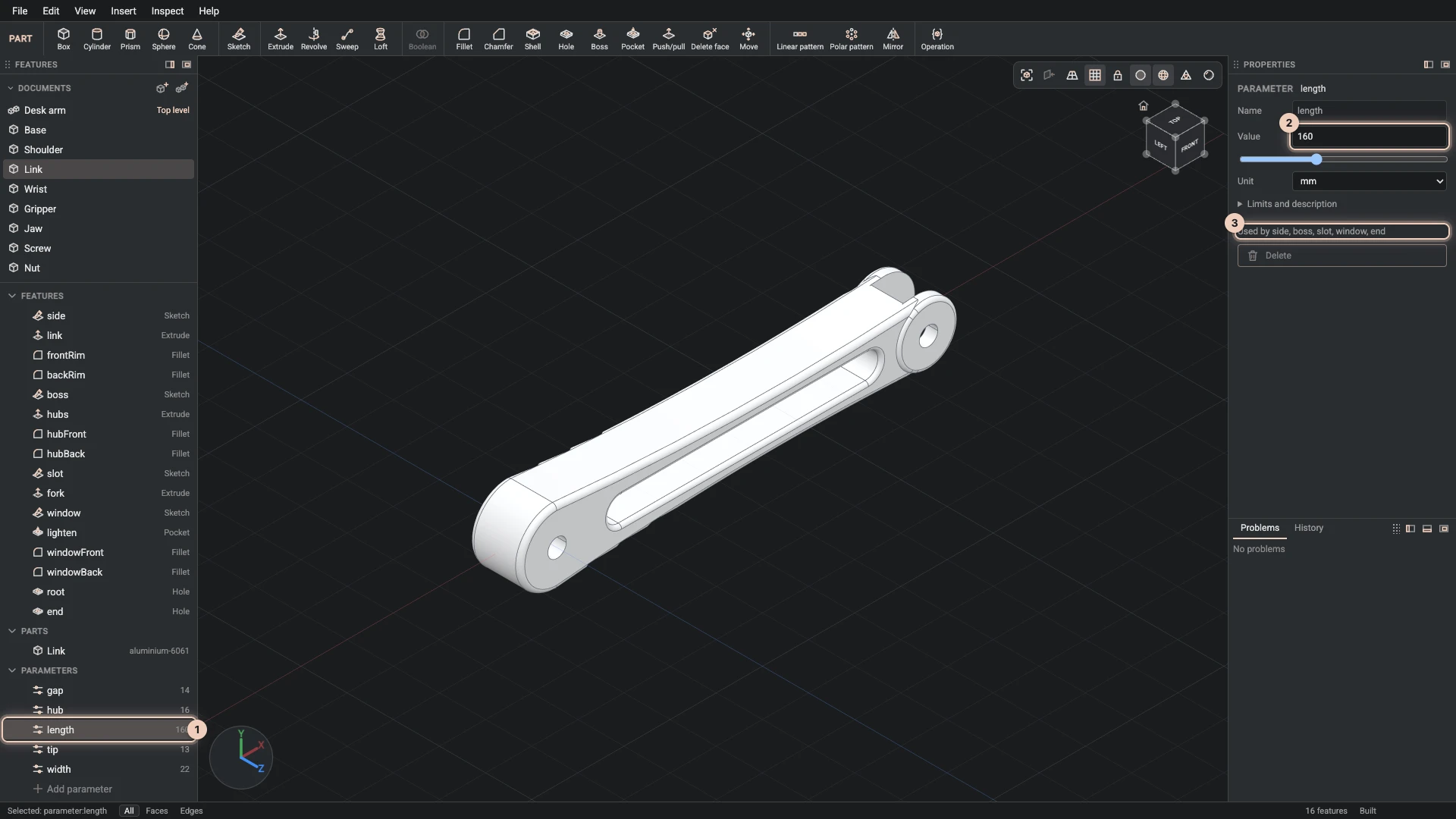Select the Cylinder primitive tool
Viewport: 1456px width, 819px height.
click(x=97, y=39)
